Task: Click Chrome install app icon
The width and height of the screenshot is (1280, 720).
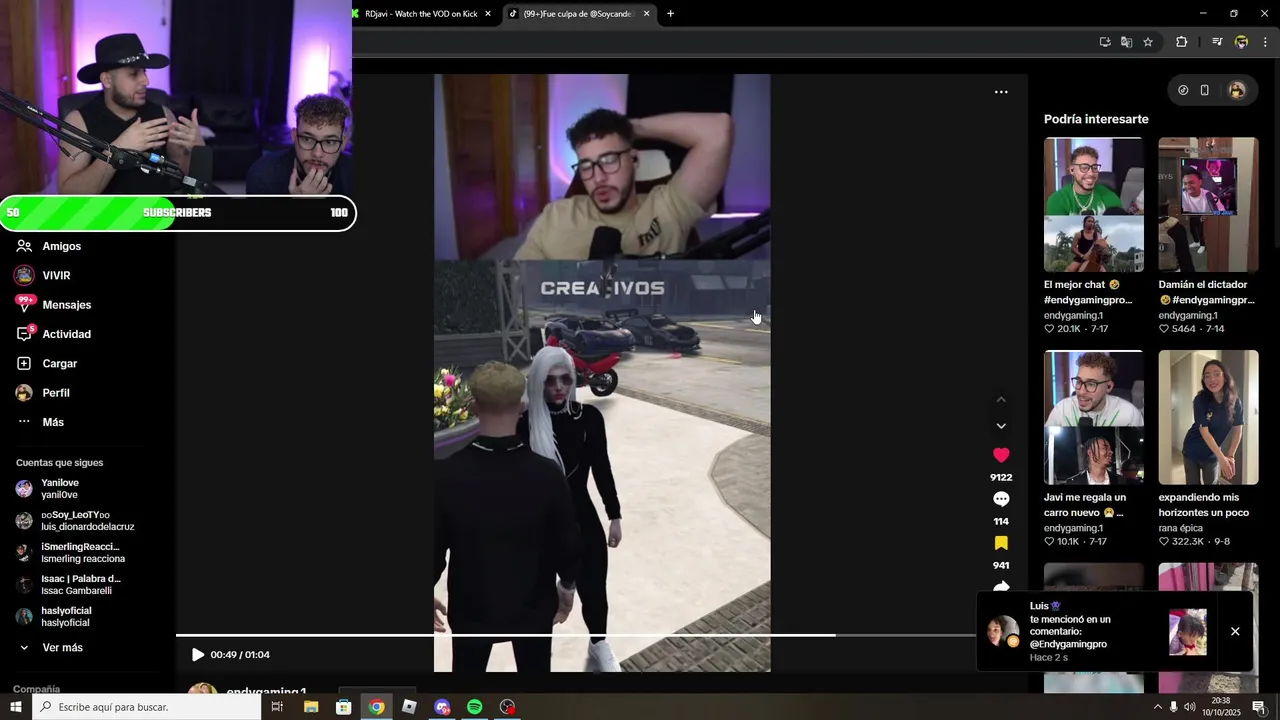Action: pyautogui.click(x=1105, y=42)
